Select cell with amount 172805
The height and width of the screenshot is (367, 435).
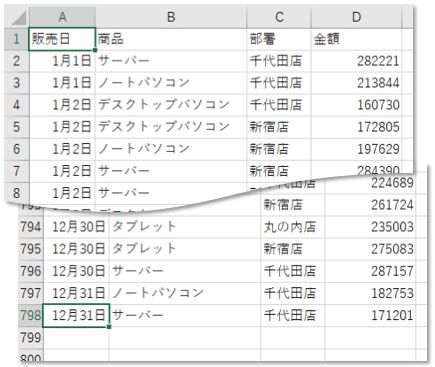(x=356, y=127)
